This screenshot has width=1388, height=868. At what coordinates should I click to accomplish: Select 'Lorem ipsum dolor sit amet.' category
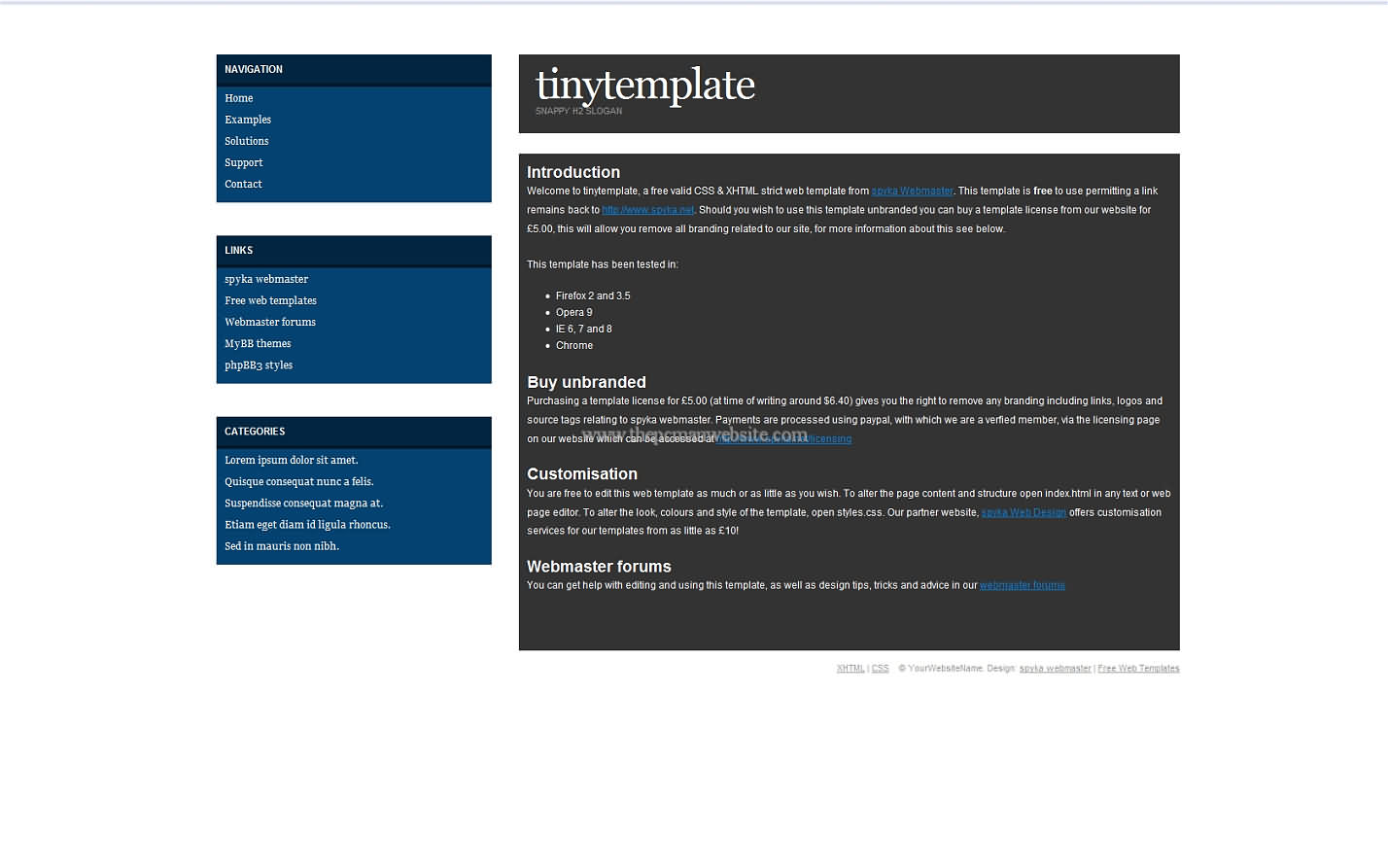[x=292, y=460]
